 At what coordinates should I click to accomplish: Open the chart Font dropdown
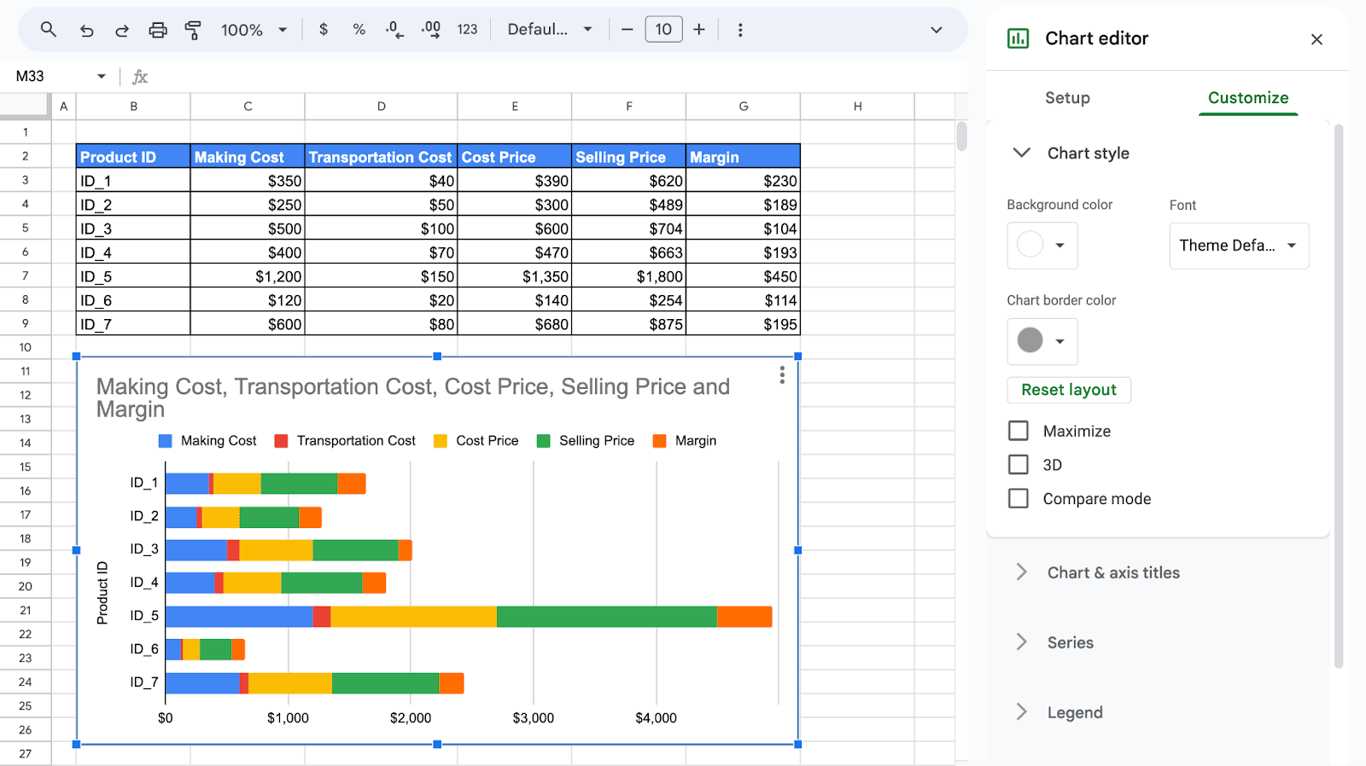(x=1239, y=246)
